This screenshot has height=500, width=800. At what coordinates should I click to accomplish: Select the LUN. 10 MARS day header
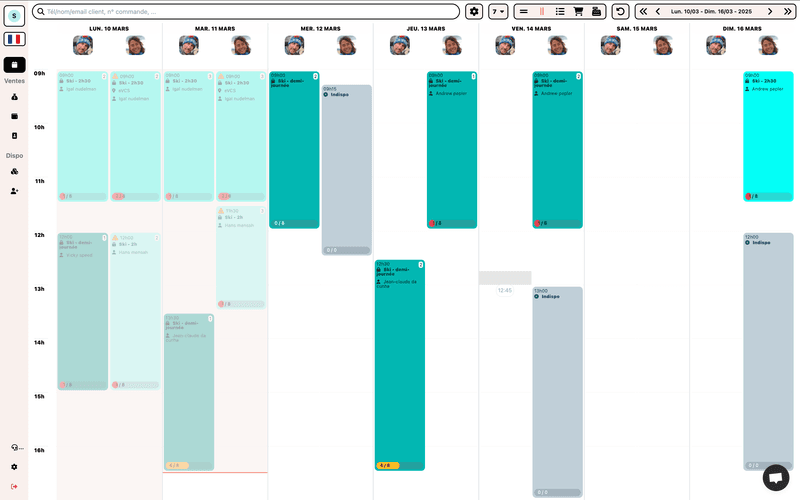(x=109, y=29)
